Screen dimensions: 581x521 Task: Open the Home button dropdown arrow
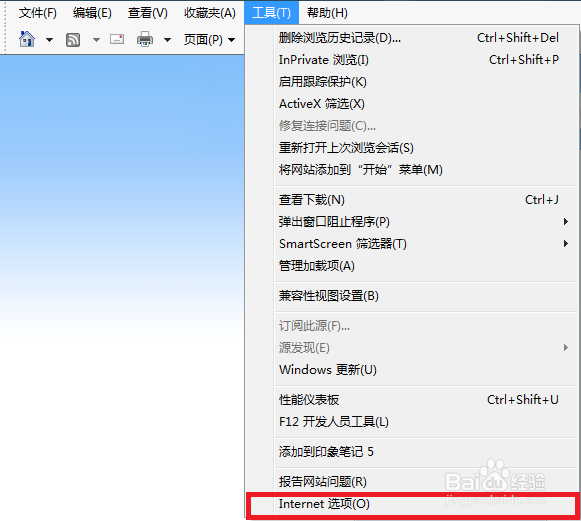(49, 40)
